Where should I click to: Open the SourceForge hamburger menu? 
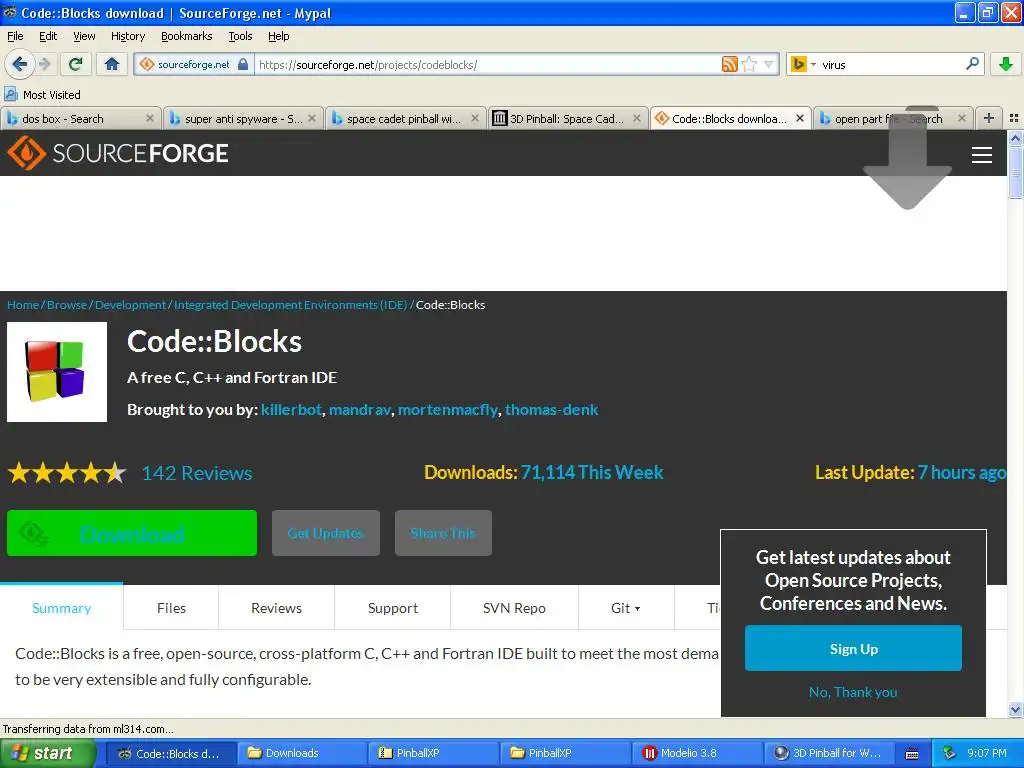(x=982, y=155)
